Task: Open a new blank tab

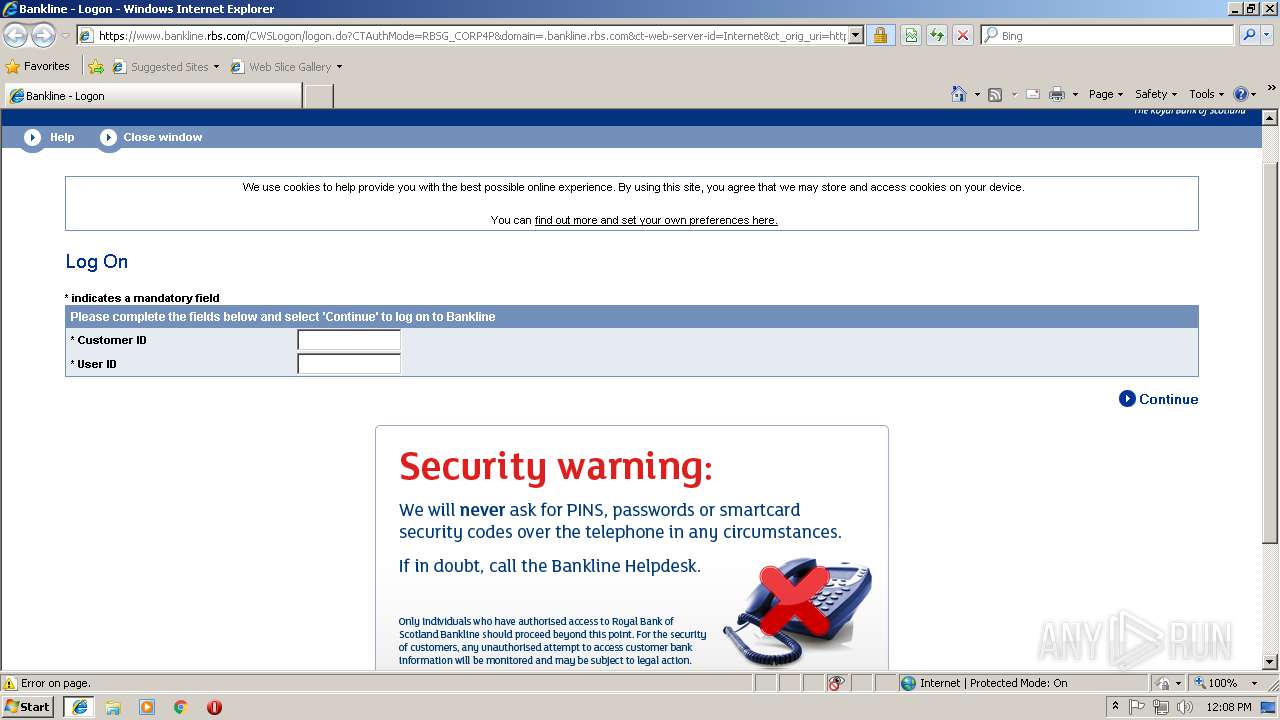Action: tap(318, 96)
